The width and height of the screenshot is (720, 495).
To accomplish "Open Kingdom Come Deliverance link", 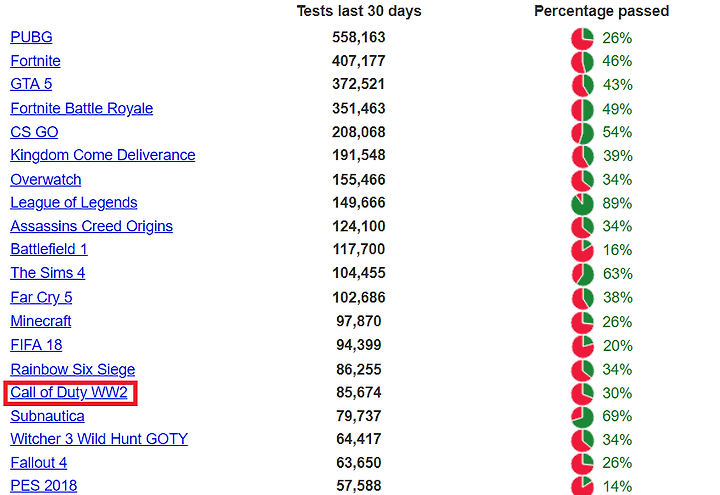I will click(x=103, y=155).
